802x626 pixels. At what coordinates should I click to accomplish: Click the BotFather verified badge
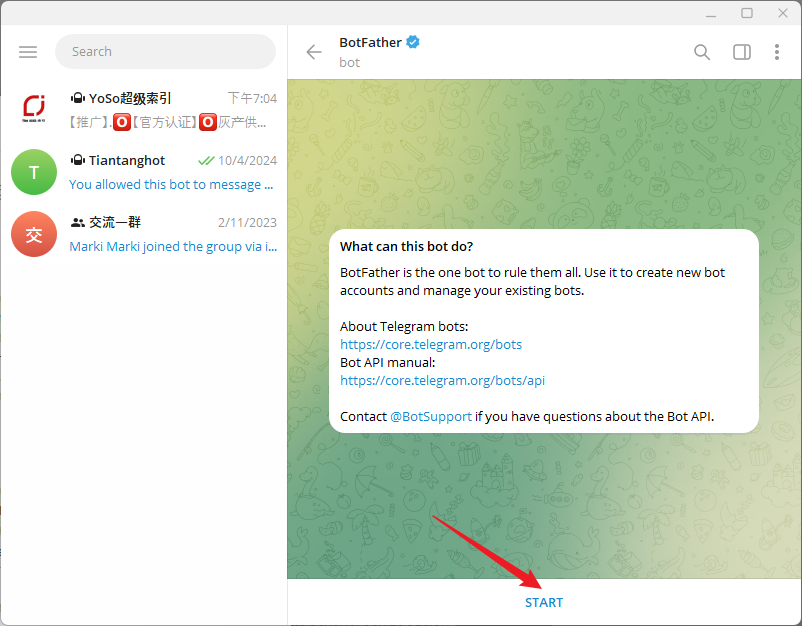point(412,43)
